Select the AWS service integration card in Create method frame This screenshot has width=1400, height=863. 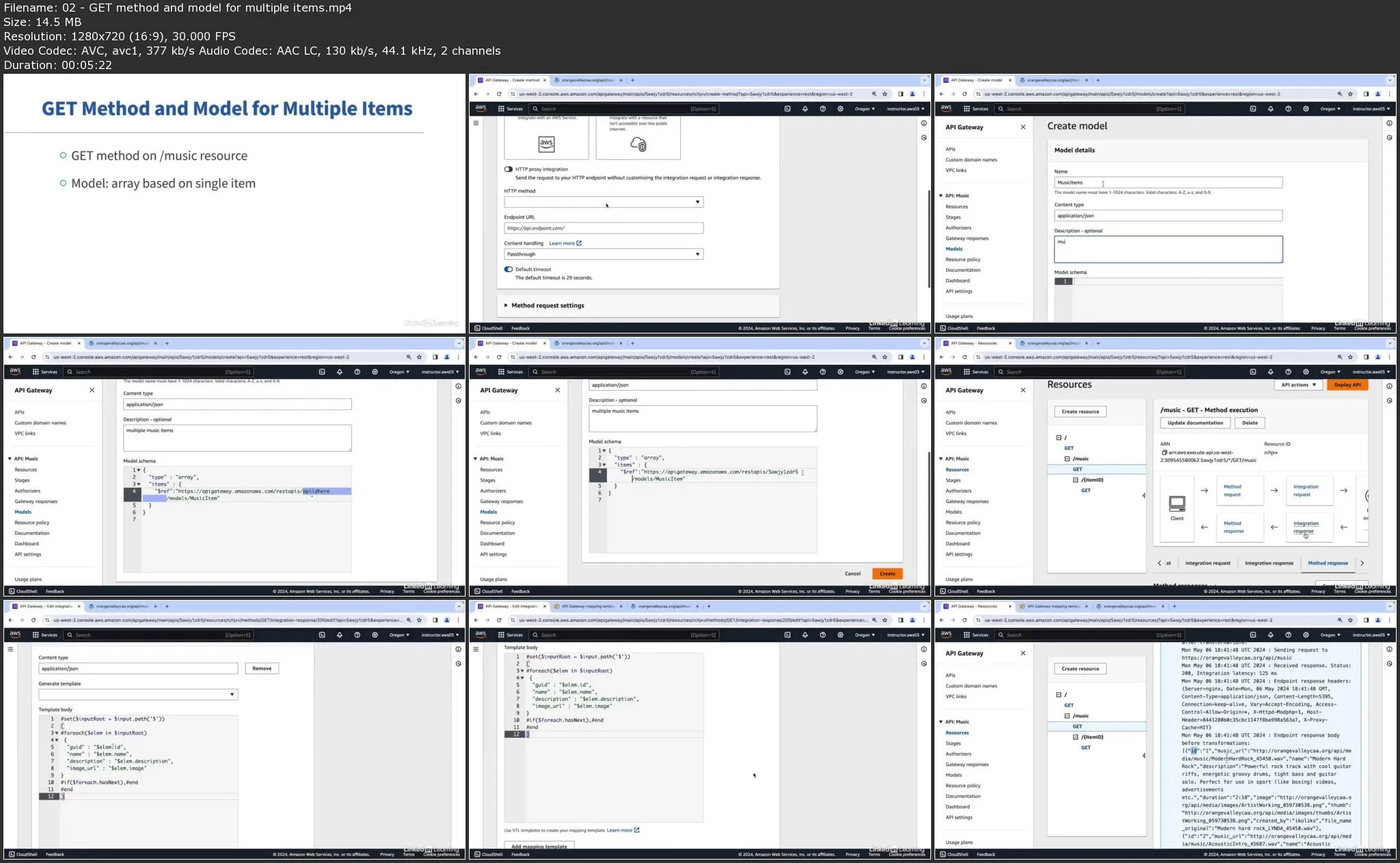[x=546, y=137]
